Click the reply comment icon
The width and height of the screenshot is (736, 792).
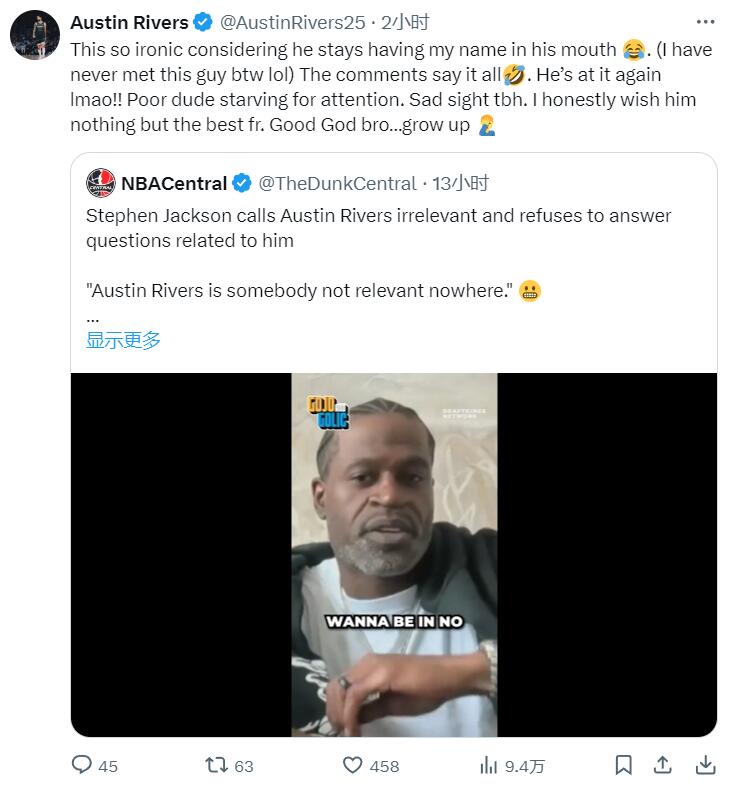[83, 765]
